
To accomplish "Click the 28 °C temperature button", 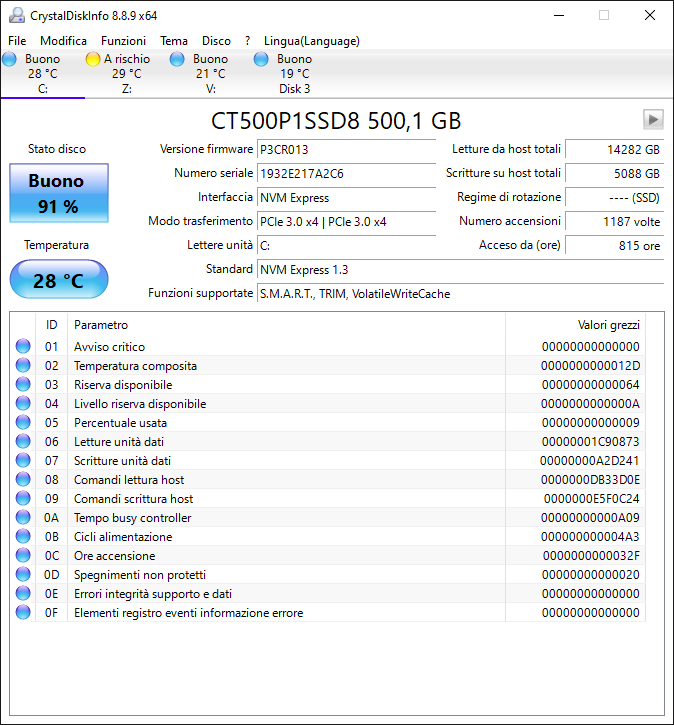I will point(59,279).
